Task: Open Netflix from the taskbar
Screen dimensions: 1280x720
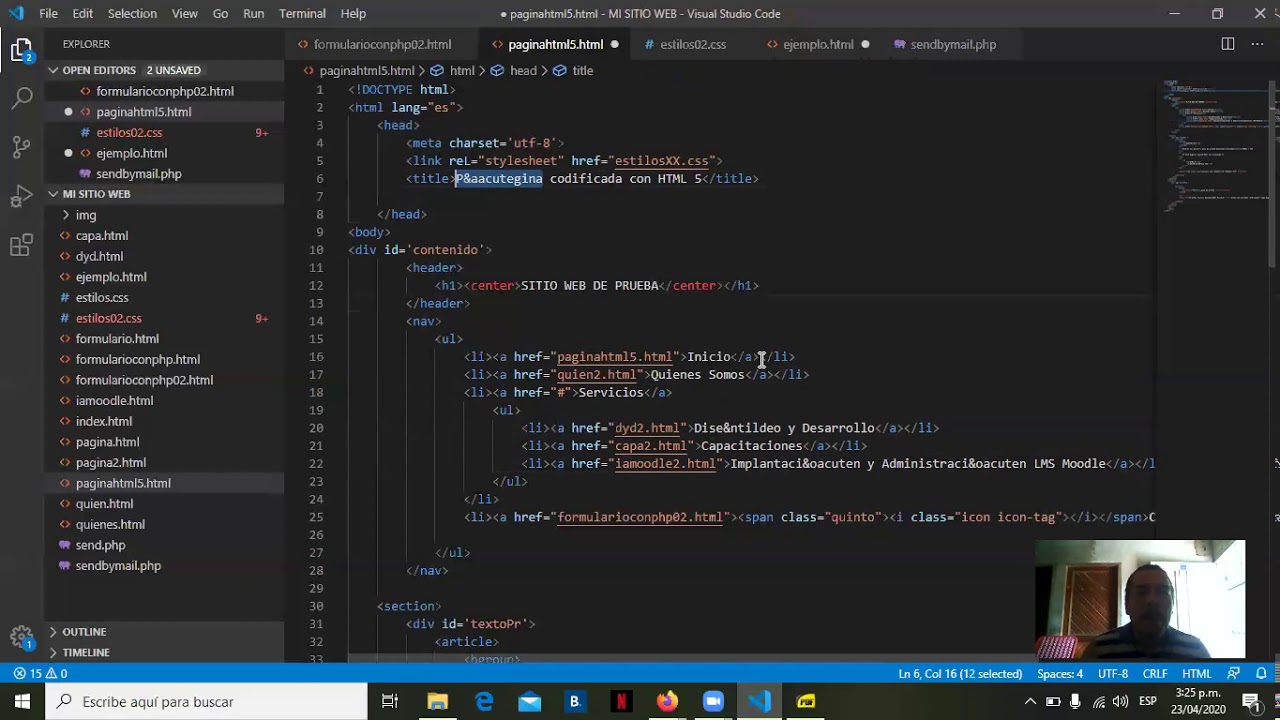Action: [x=621, y=702]
